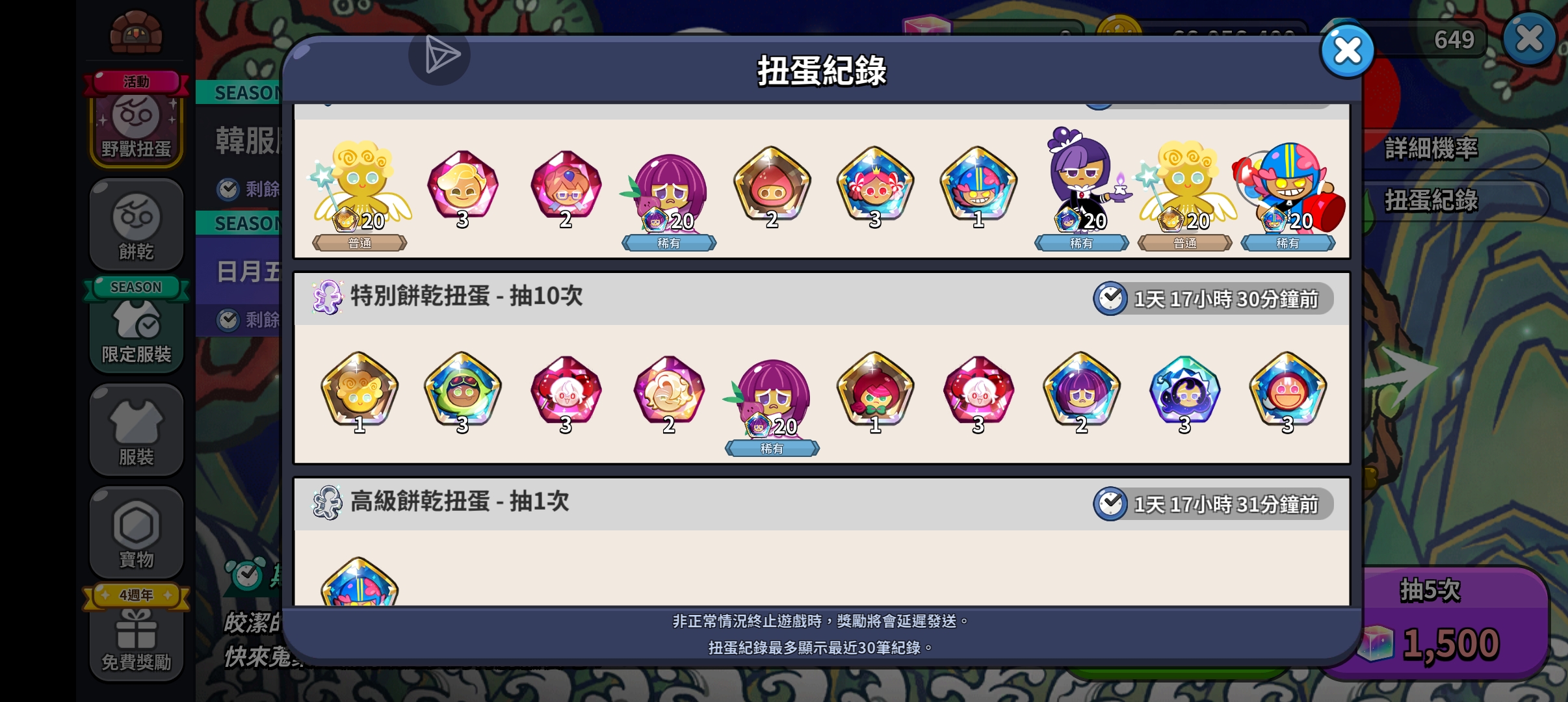Open the 寶物 treasure sidebar icon
The image size is (1568, 702).
point(136,532)
